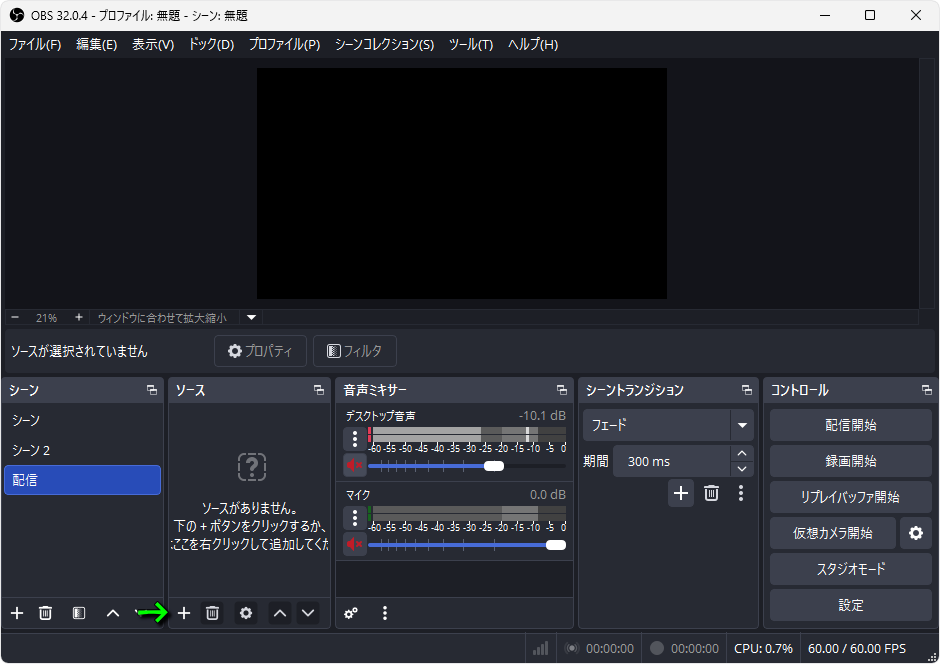Image resolution: width=940 pixels, height=664 pixels.
Task: Open advanced audio properties gears icon
Action: (x=351, y=613)
